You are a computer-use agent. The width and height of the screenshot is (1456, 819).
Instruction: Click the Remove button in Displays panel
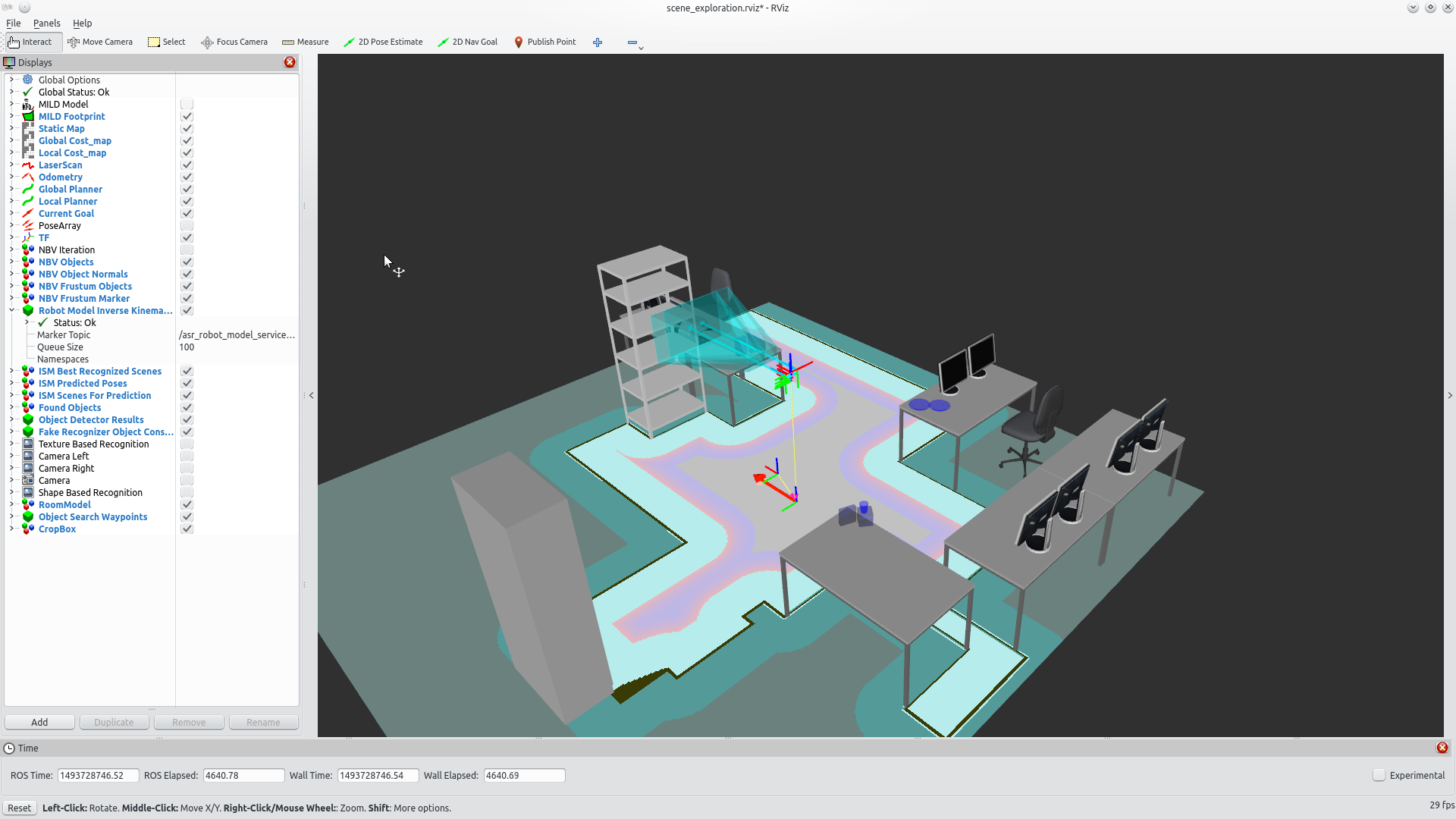[x=188, y=722]
